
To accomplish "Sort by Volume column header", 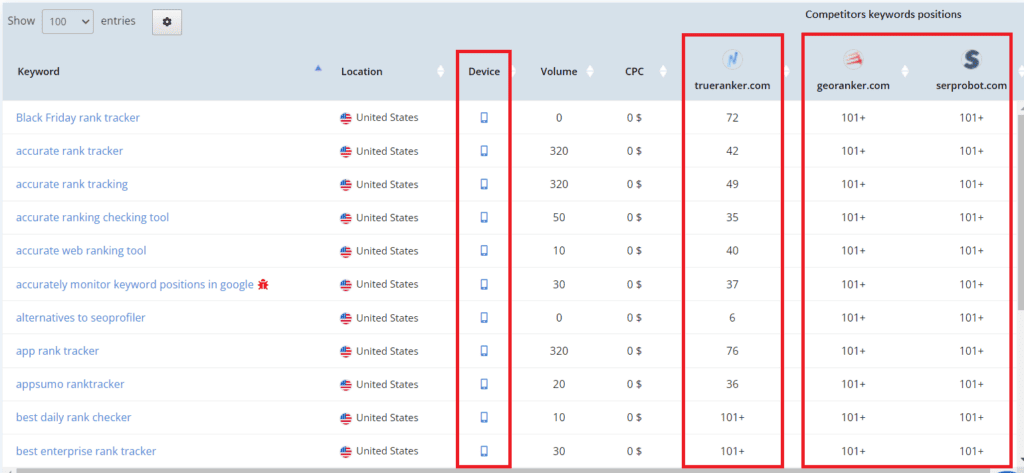I will [558, 72].
